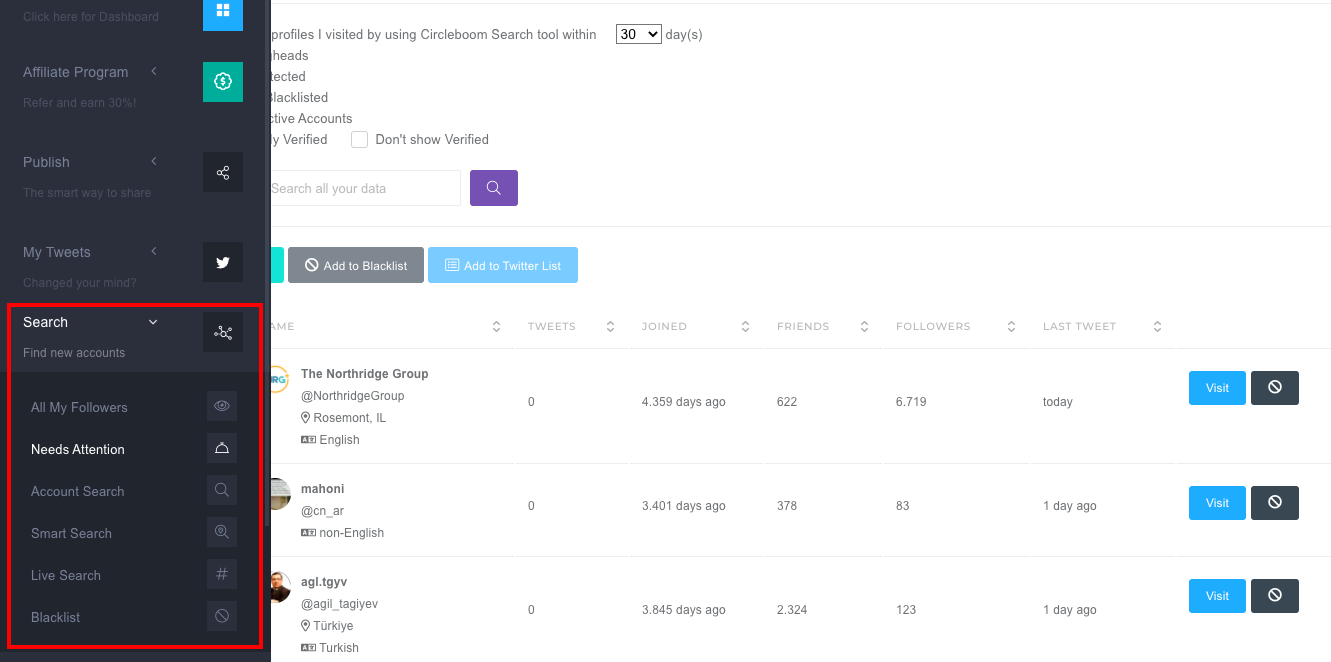The width and height of the screenshot is (1331, 662).
Task: Open the Blacklist menu item
Action: pos(55,617)
